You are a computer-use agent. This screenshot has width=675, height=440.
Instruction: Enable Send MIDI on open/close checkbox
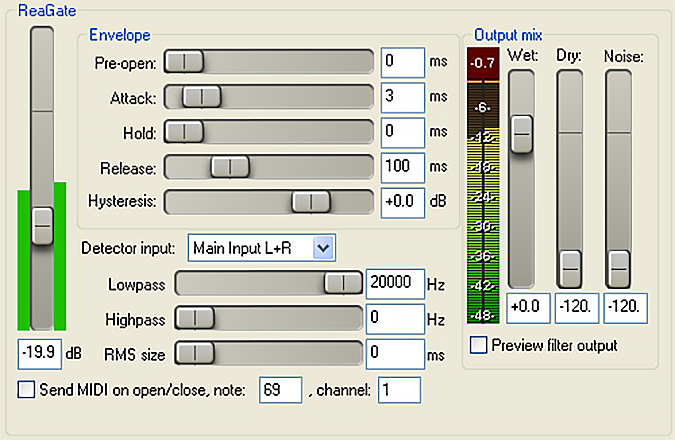26,389
